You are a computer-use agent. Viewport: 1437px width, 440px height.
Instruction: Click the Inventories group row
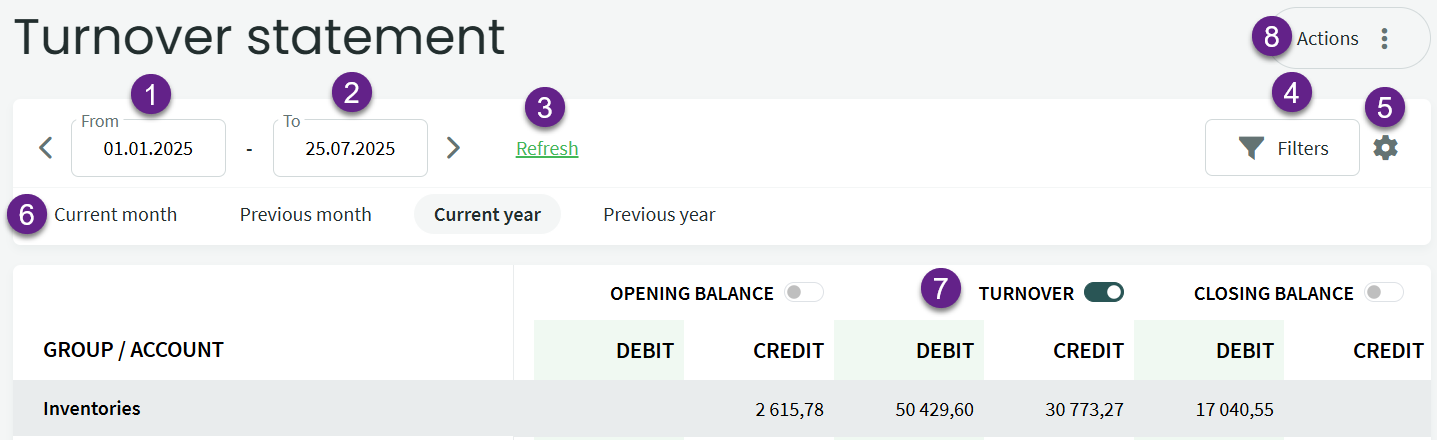[x=92, y=408]
